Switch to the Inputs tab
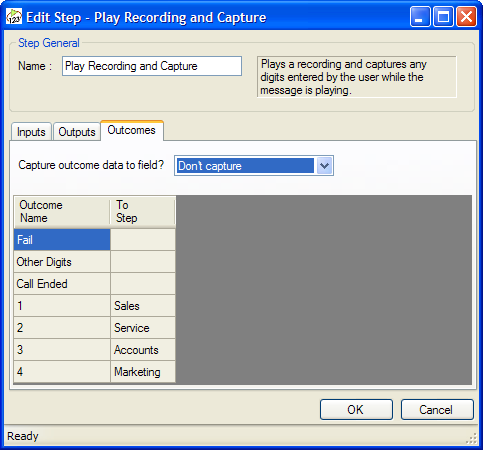The image size is (483, 450). [x=31, y=132]
